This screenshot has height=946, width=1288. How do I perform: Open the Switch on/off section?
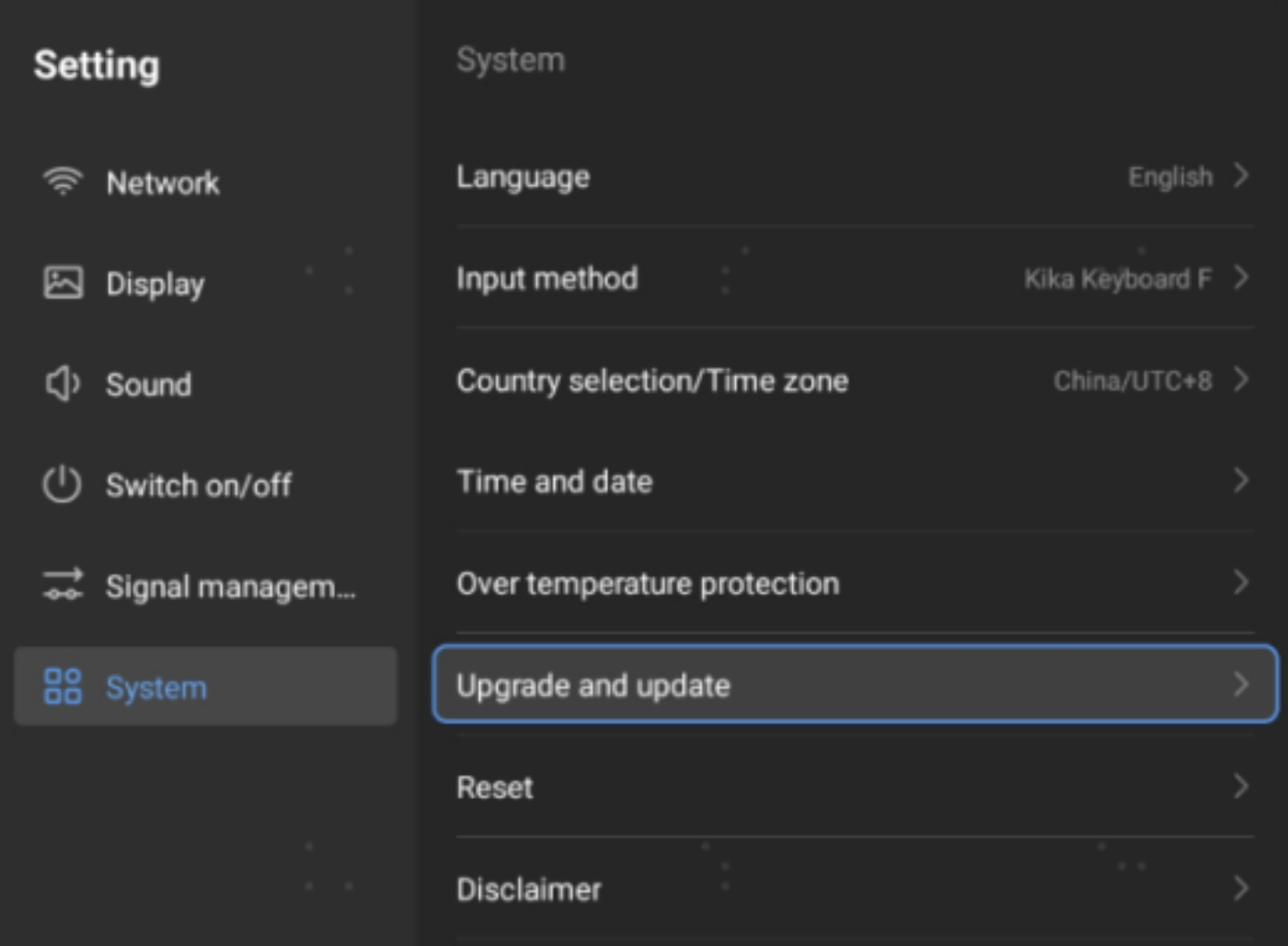click(205, 485)
